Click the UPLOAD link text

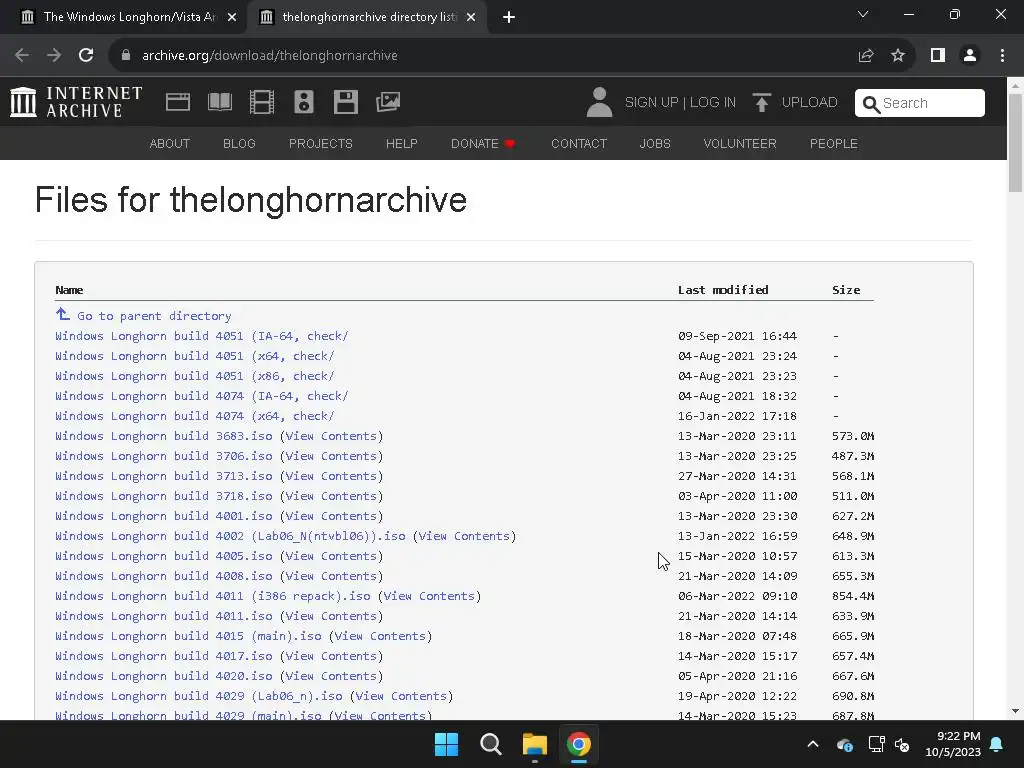coord(809,103)
